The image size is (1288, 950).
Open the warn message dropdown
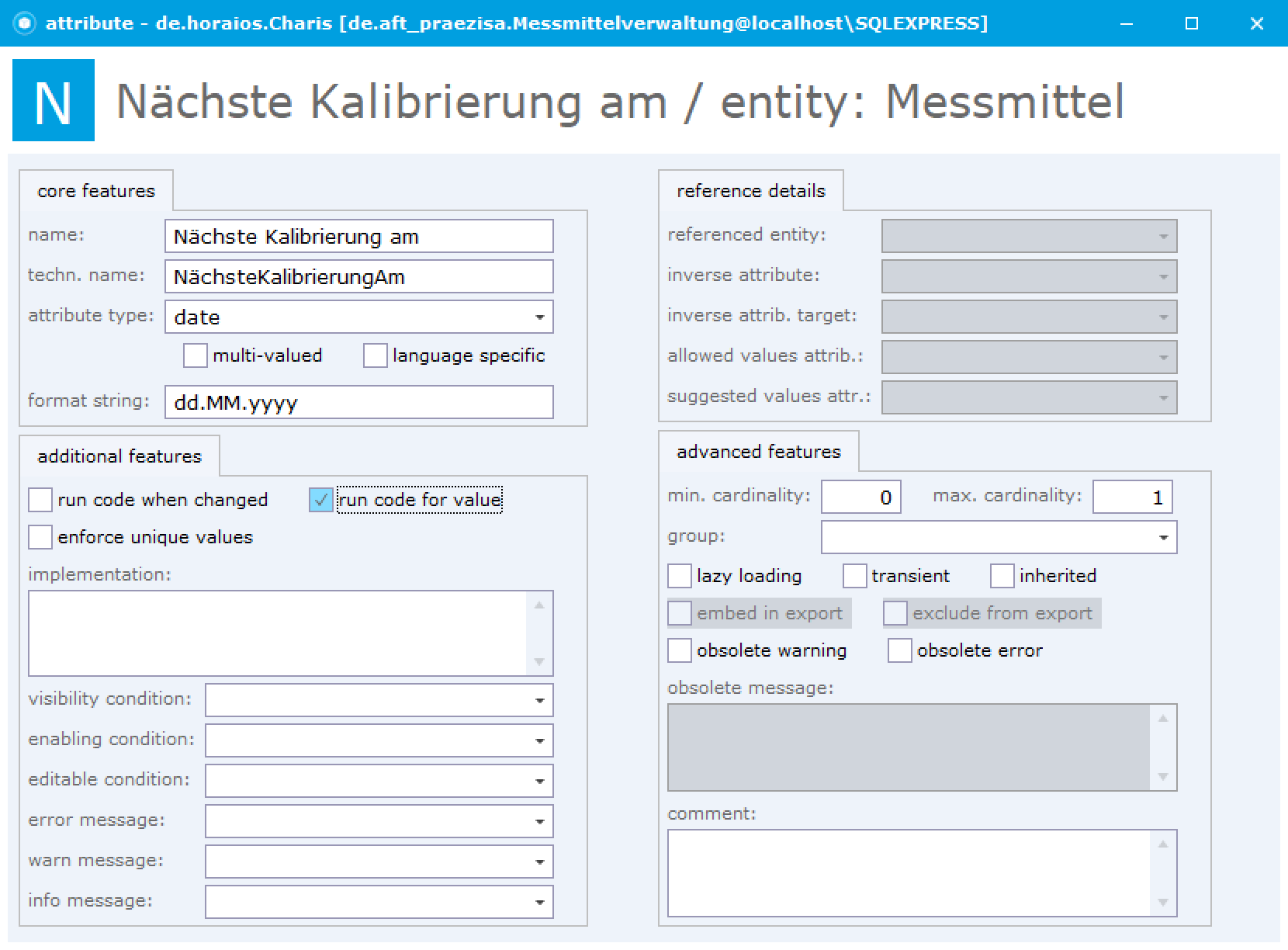click(539, 862)
